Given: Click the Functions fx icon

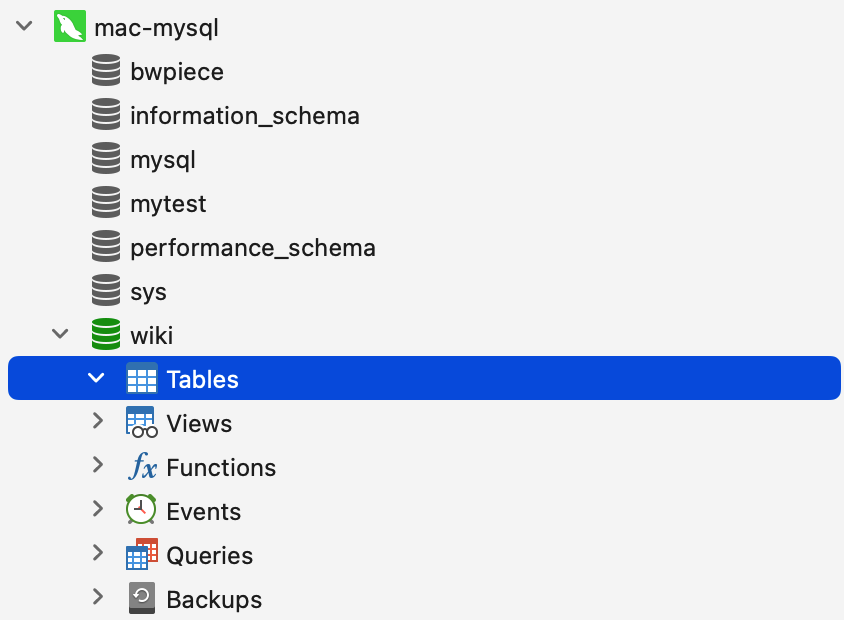Looking at the screenshot, I should pyautogui.click(x=142, y=466).
